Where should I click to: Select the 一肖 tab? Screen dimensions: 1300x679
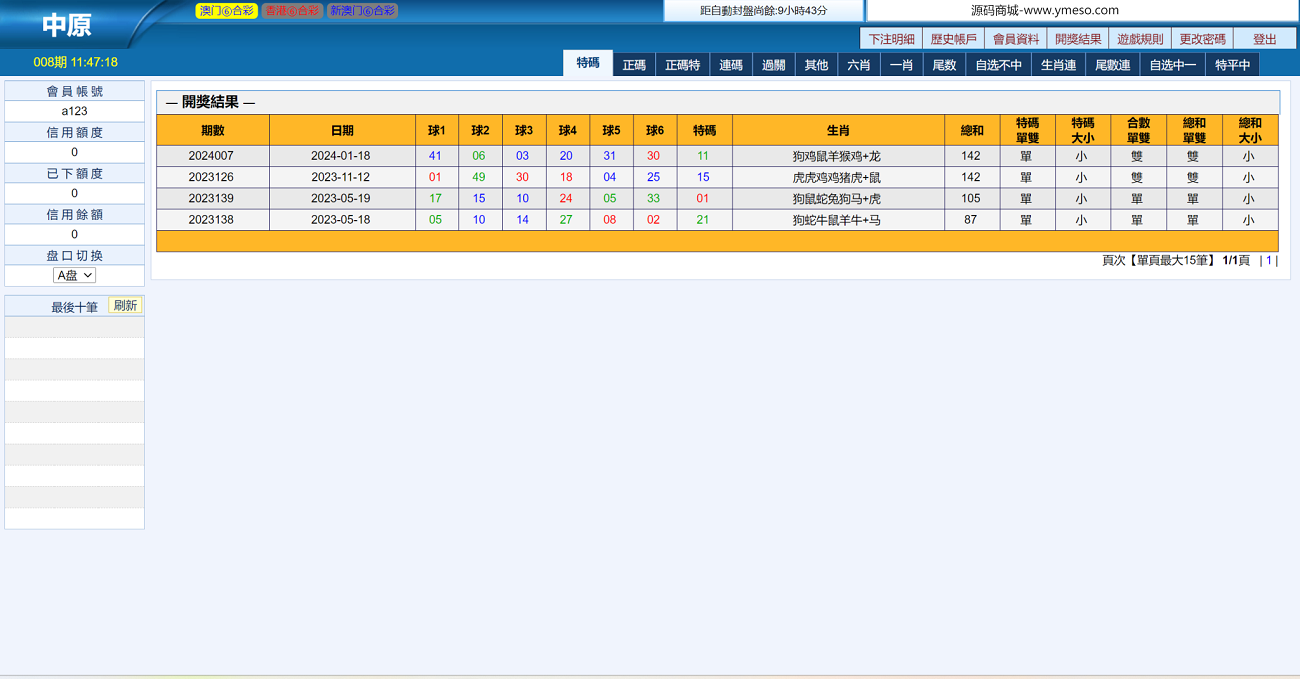click(x=902, y=65)
